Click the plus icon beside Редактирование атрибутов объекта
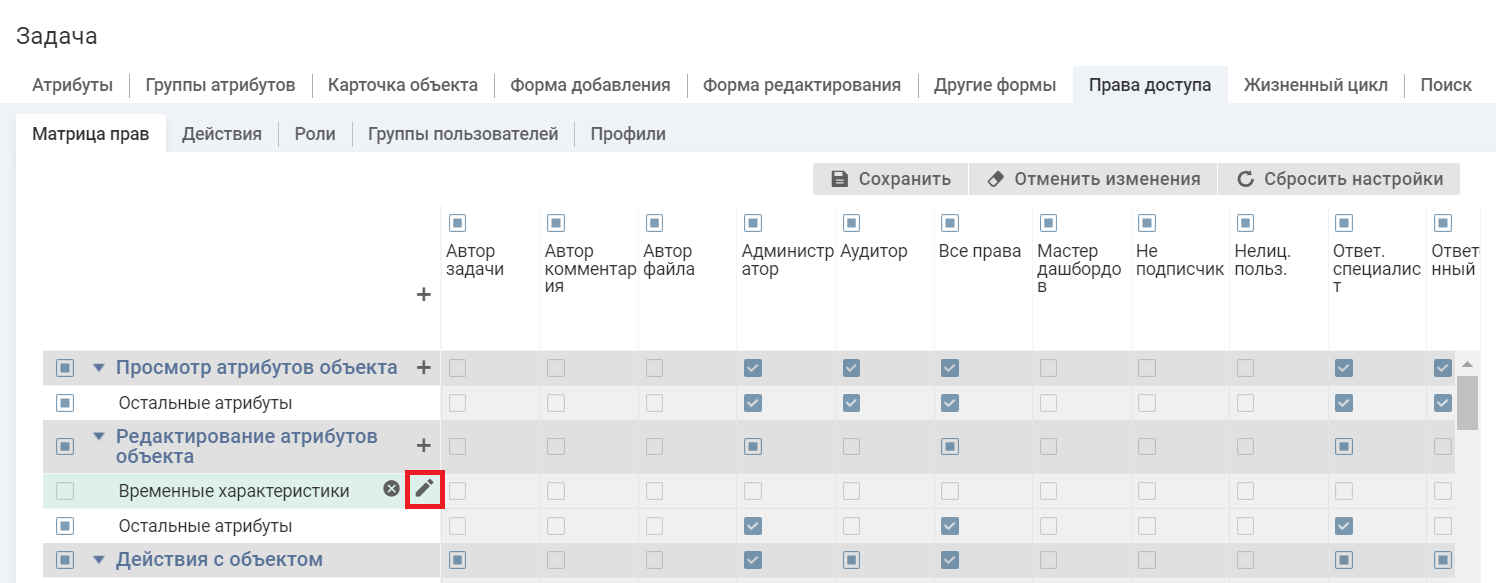 (x=423, y=446)
